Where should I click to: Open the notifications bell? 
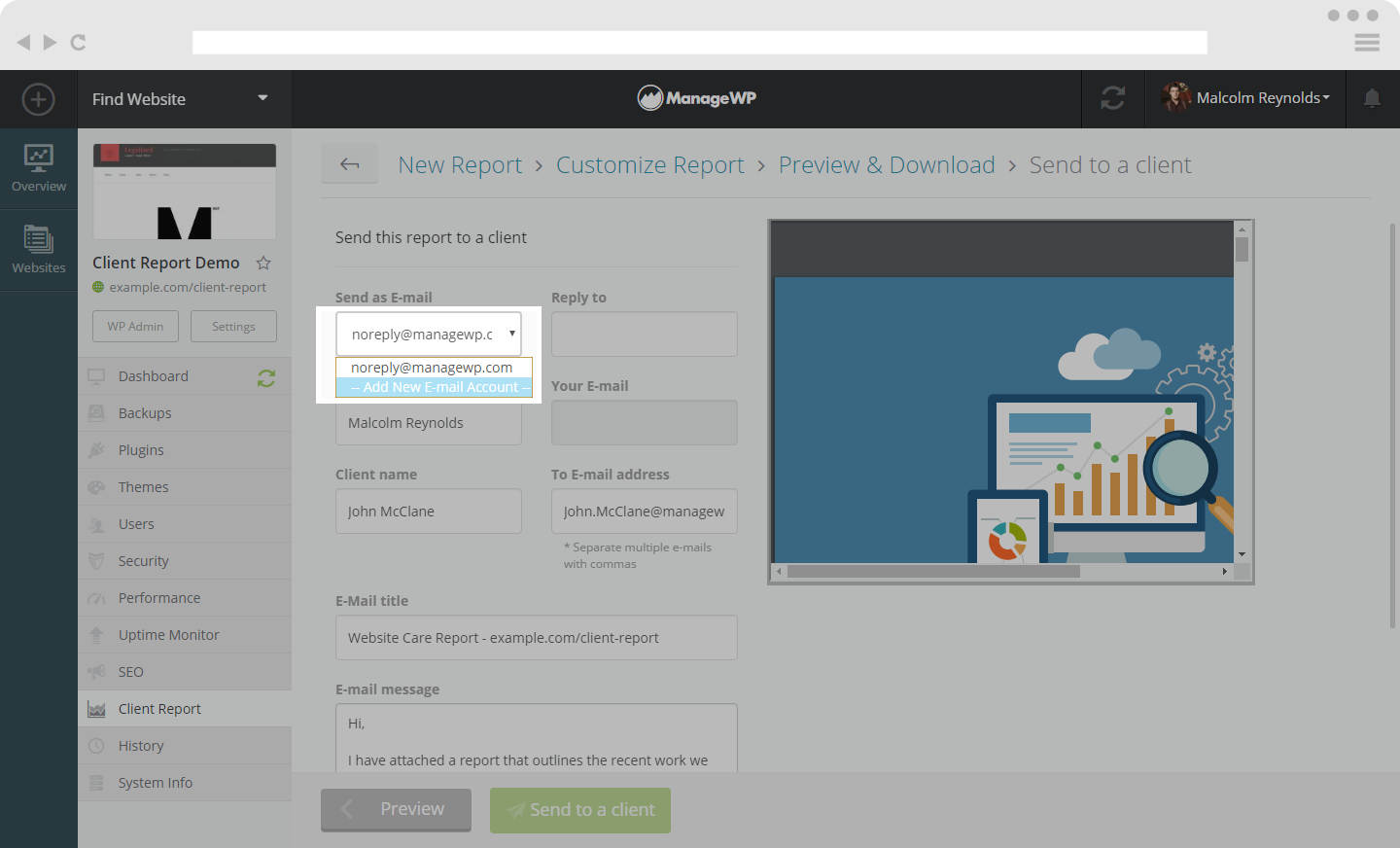[x=1372, y=98]
